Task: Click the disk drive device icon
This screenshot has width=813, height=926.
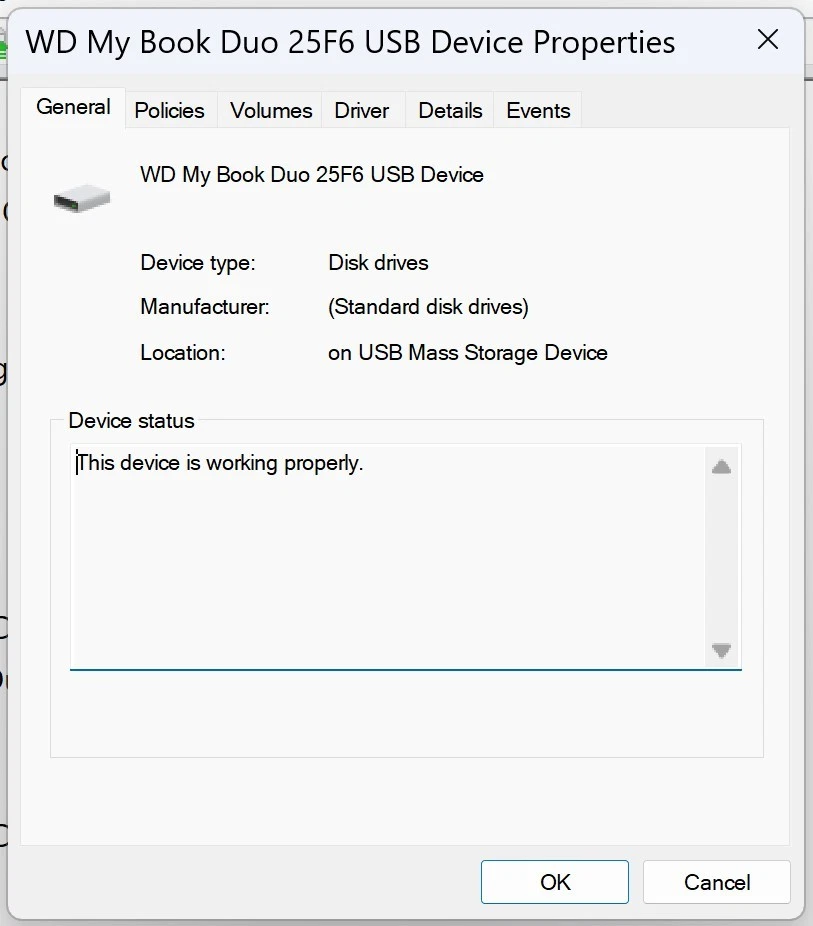Action: point(81,196)
